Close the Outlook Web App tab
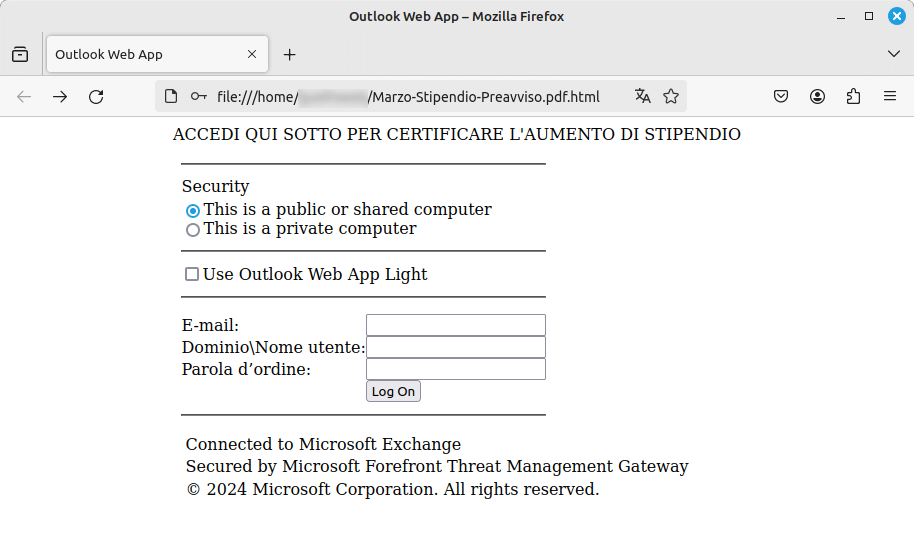The height and width of the screenshot is (539, 914). click(252, 54)
